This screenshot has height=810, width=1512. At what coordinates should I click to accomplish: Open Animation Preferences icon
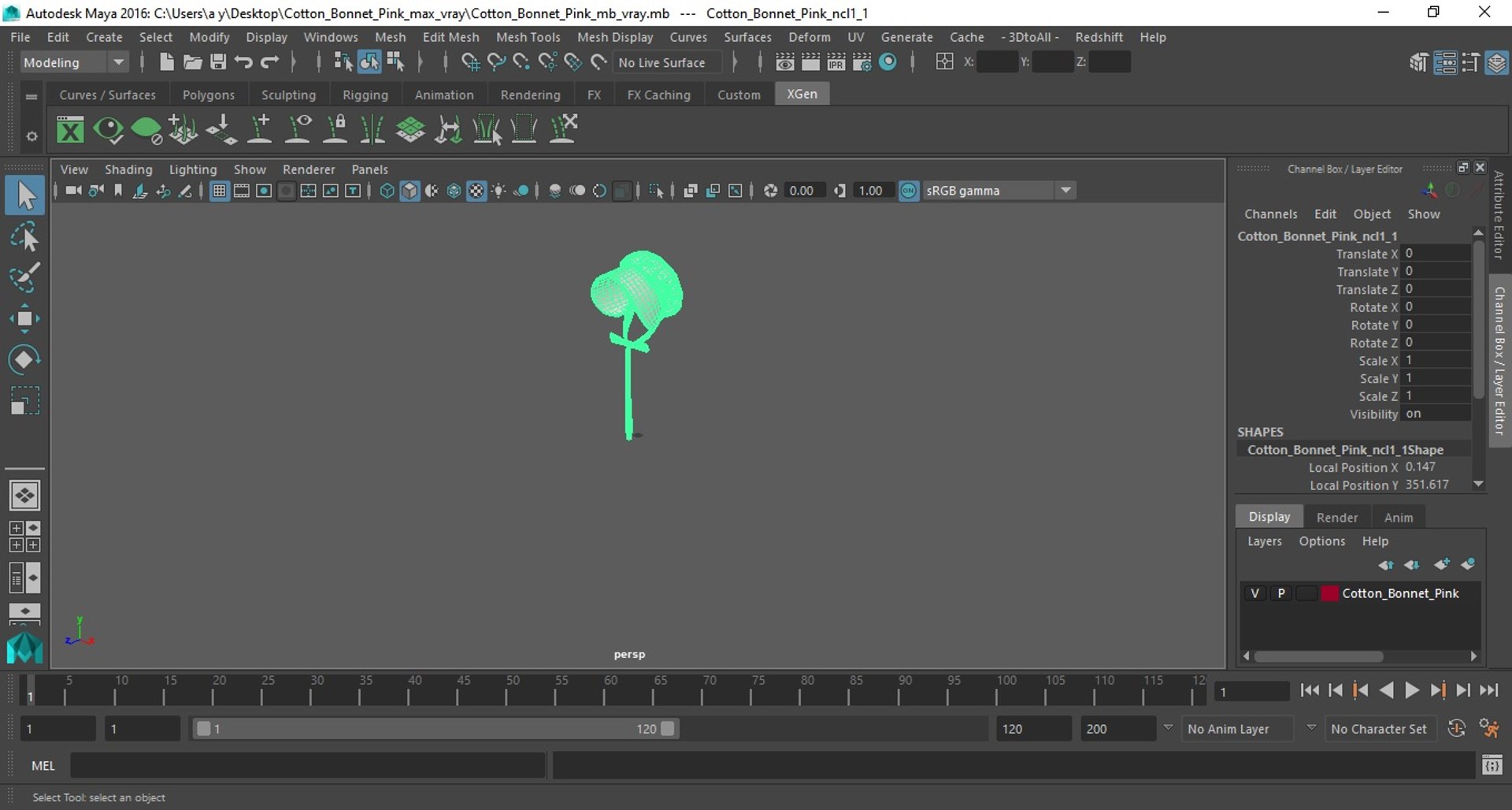(1489, 729)
